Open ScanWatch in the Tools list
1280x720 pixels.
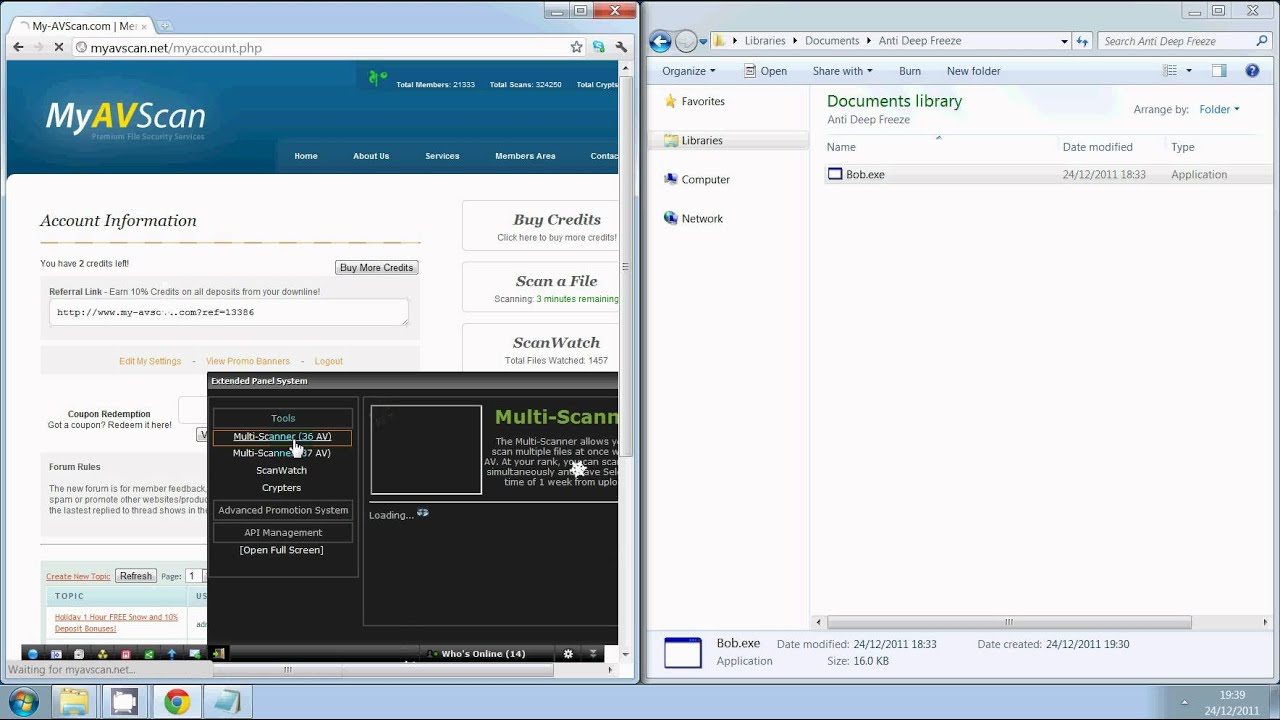pyautogui.click(x=282, y=470)
